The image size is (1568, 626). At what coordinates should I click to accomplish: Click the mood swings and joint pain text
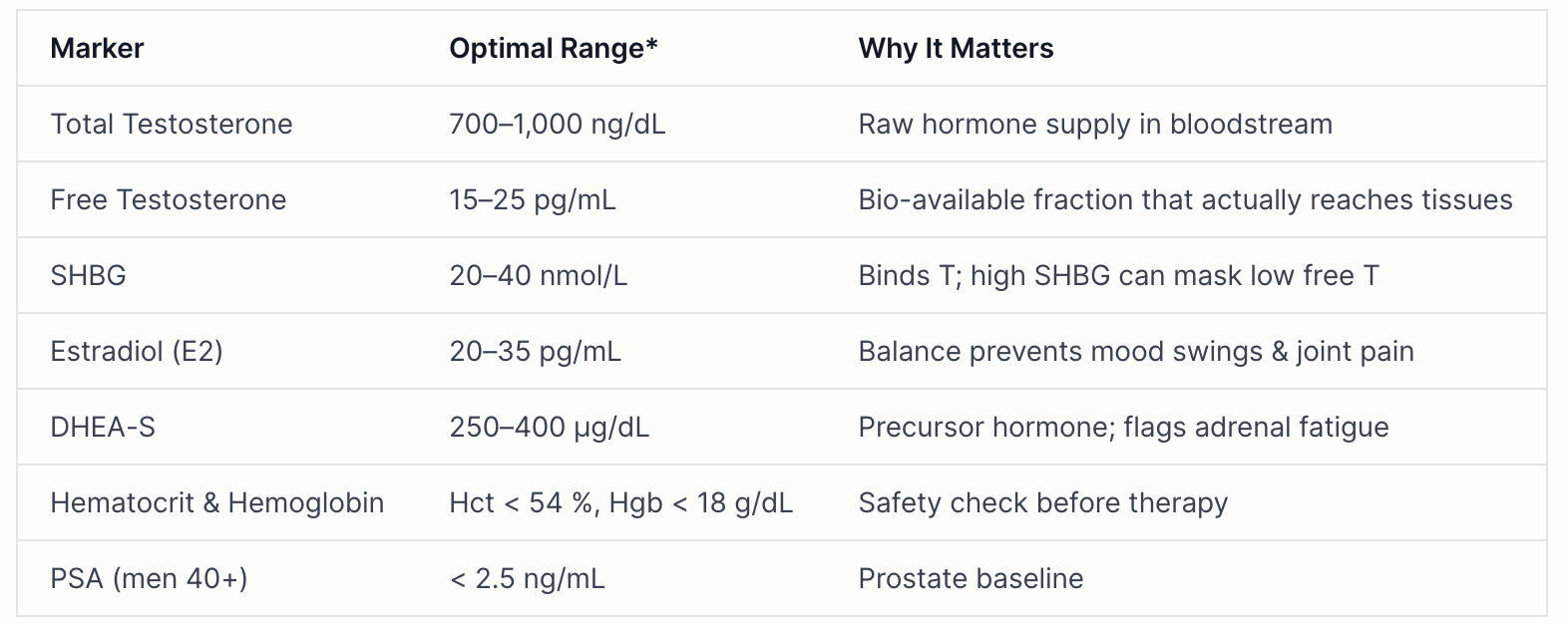(x=1136, y=351)
